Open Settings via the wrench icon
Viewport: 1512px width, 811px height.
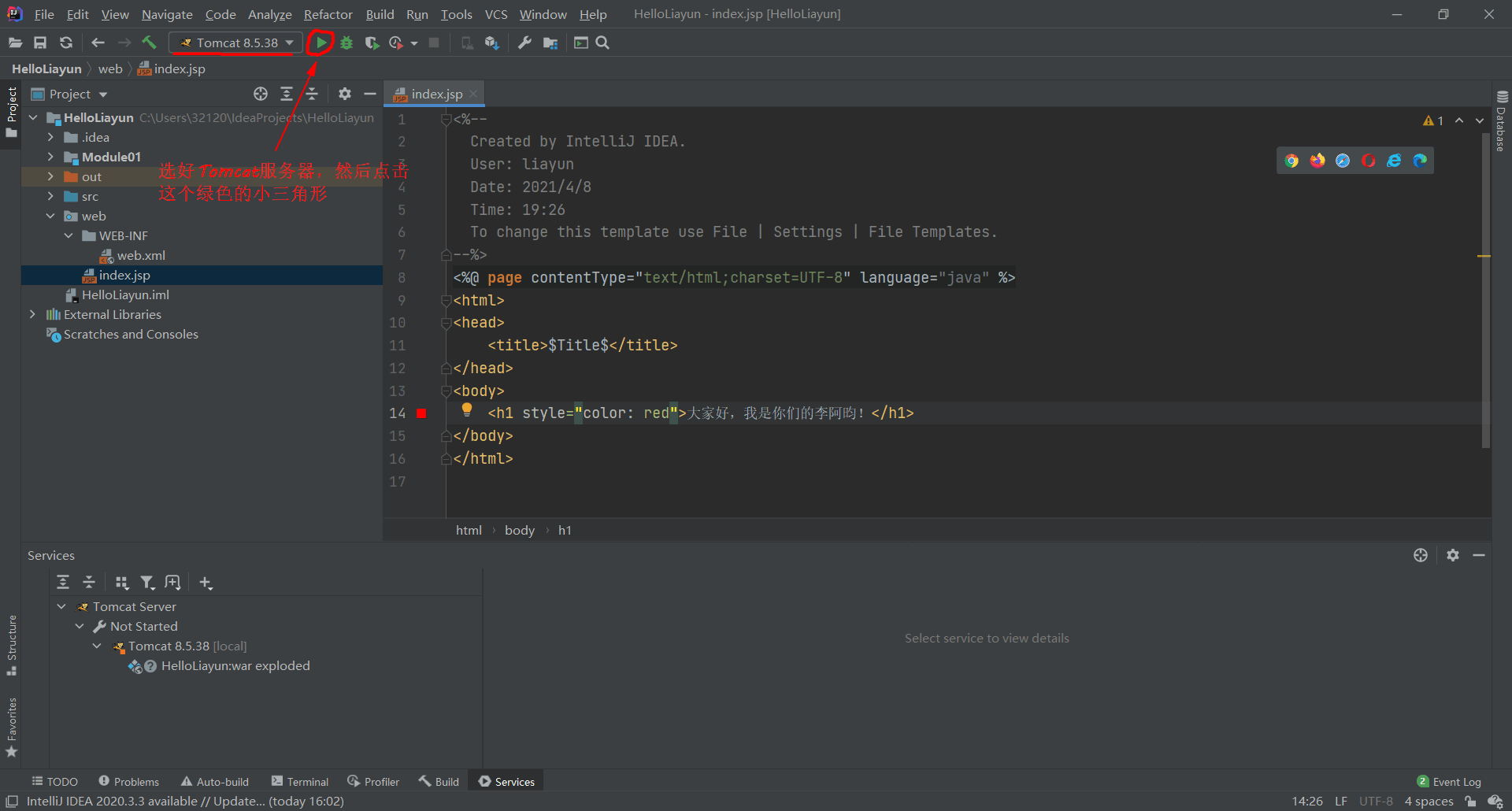pos(524,43)
